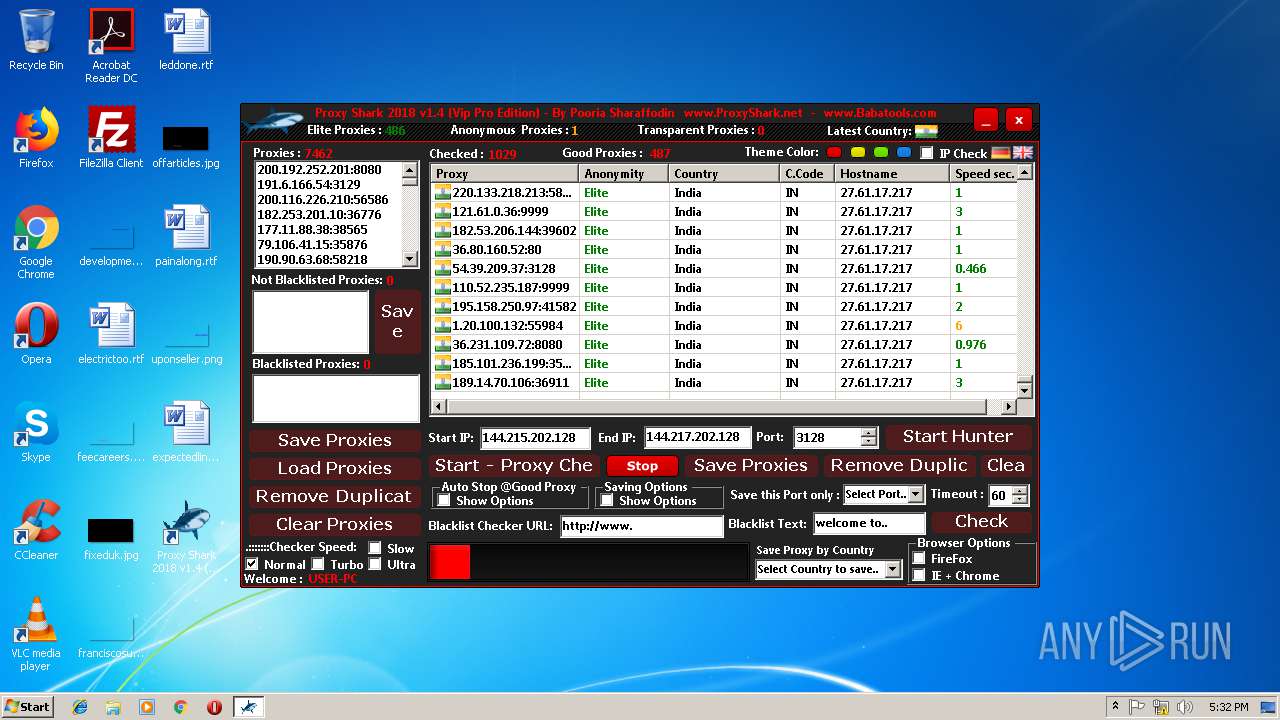Click the Timeout spinner arrows
The height and width of the screenshot is (720, 1280).
[1020, 495]
